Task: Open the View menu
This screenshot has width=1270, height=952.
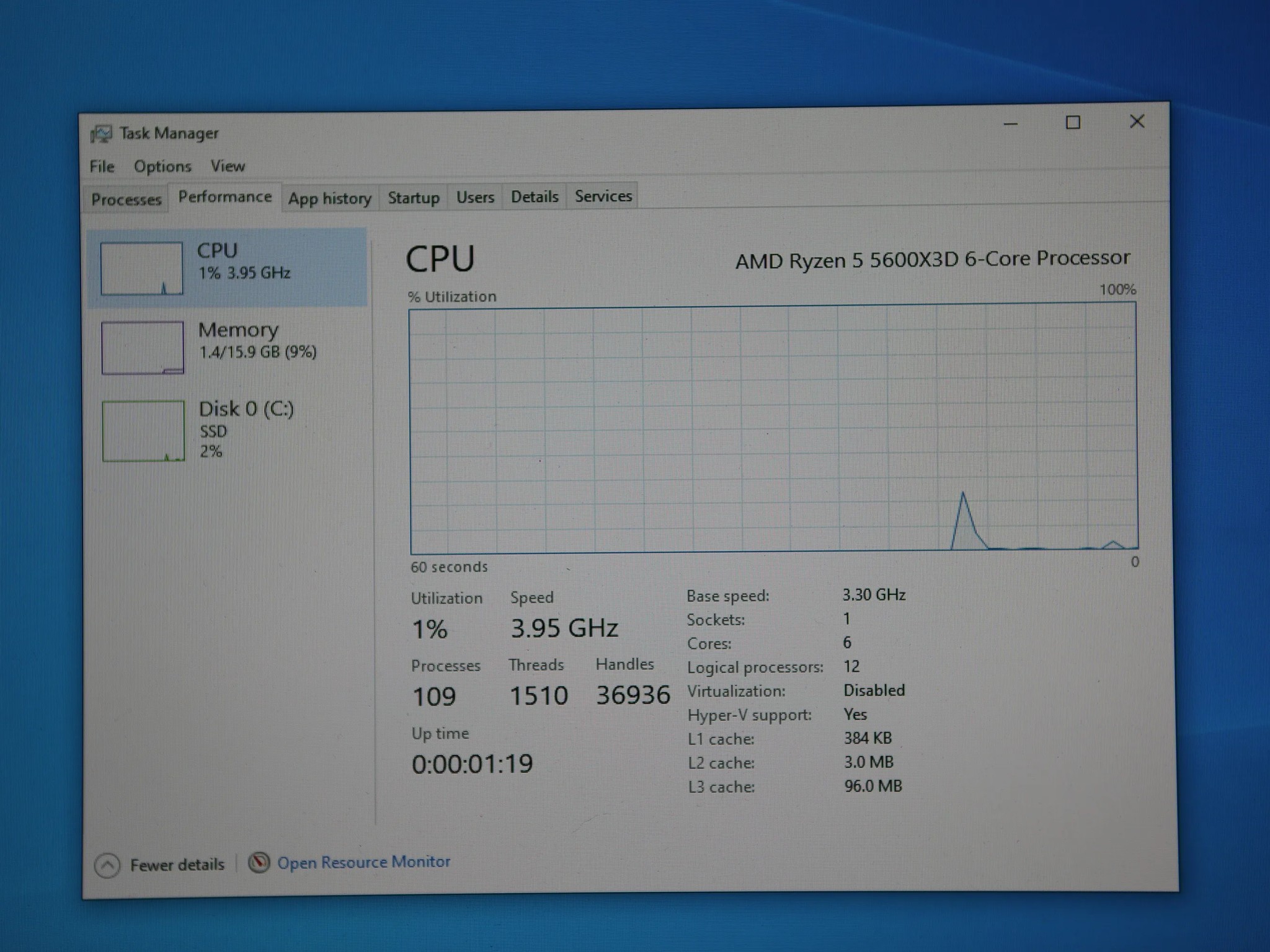Action: click(228, 166)
